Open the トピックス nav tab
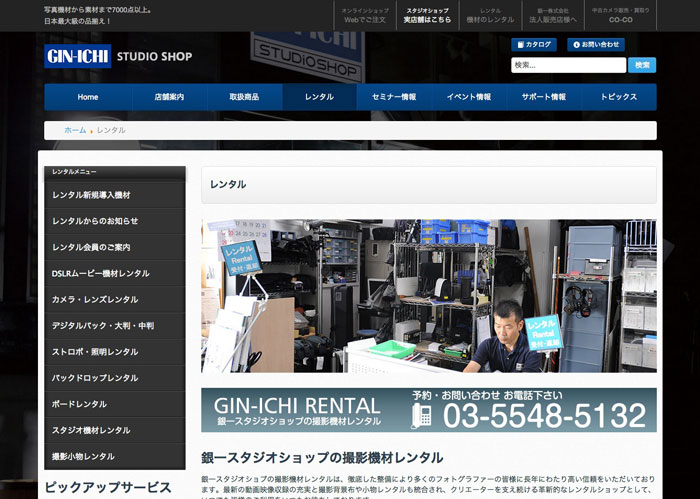This screenshot has width=700, height=499. tap(619, 97)
